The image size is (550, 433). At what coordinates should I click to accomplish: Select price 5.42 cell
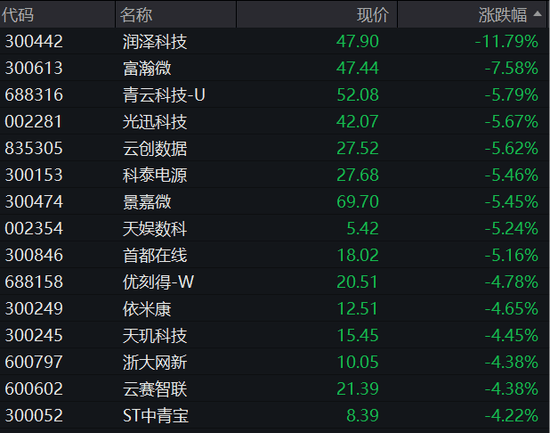click(362, 228)
